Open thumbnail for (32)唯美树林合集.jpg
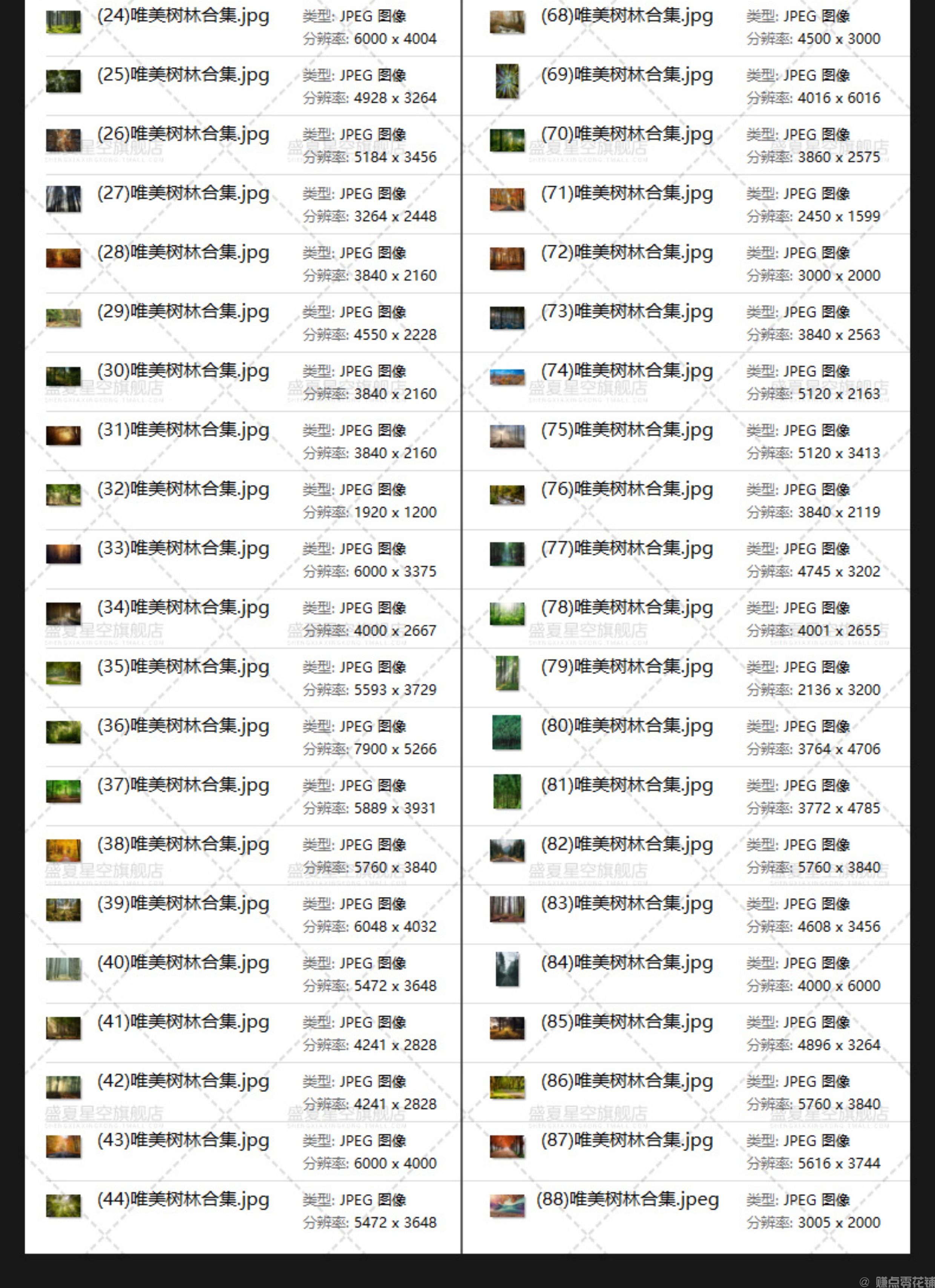This screenshot has width=935, height=1288. pos(64,495)
